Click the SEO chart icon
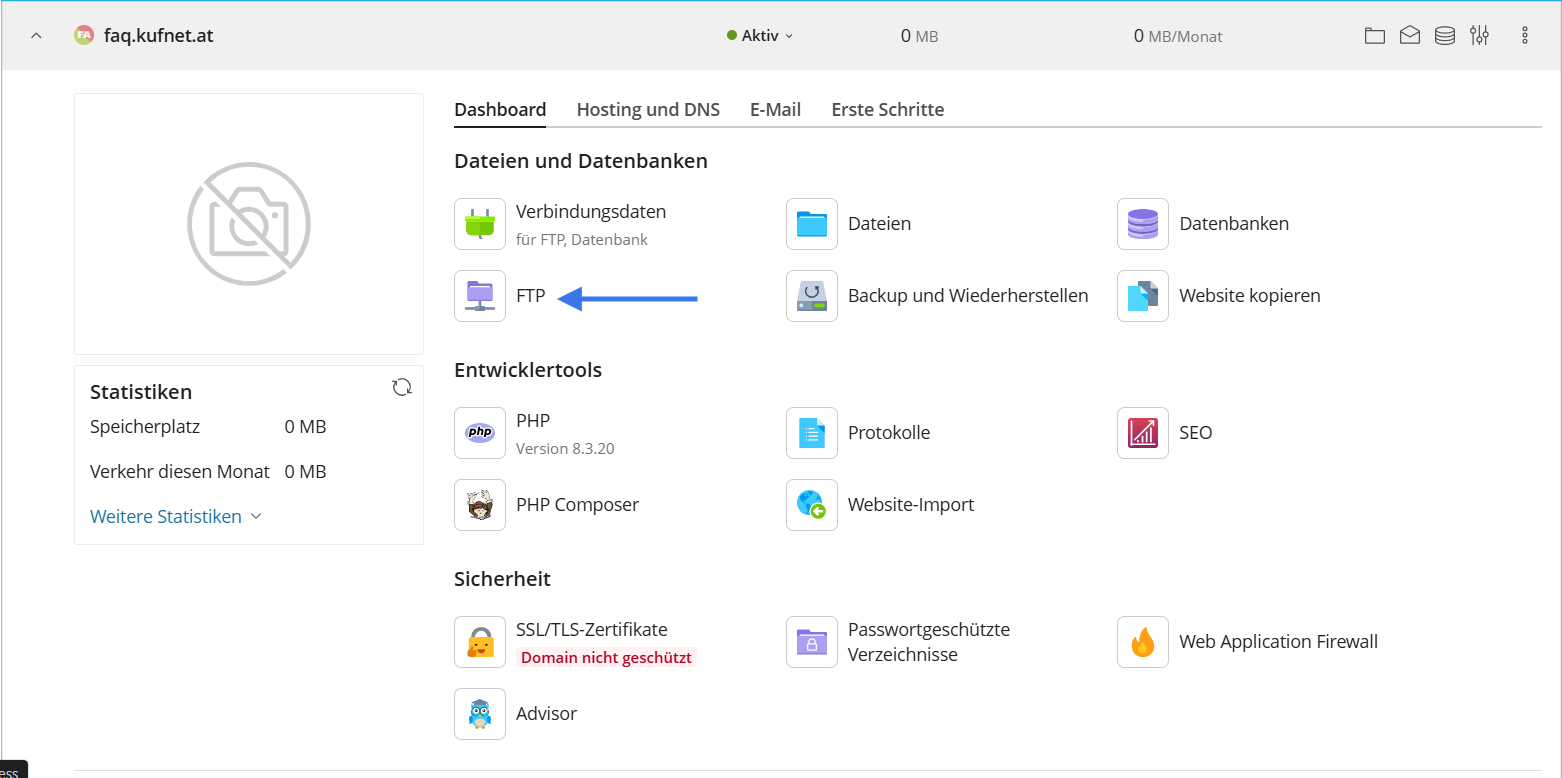 (1143, 433)
